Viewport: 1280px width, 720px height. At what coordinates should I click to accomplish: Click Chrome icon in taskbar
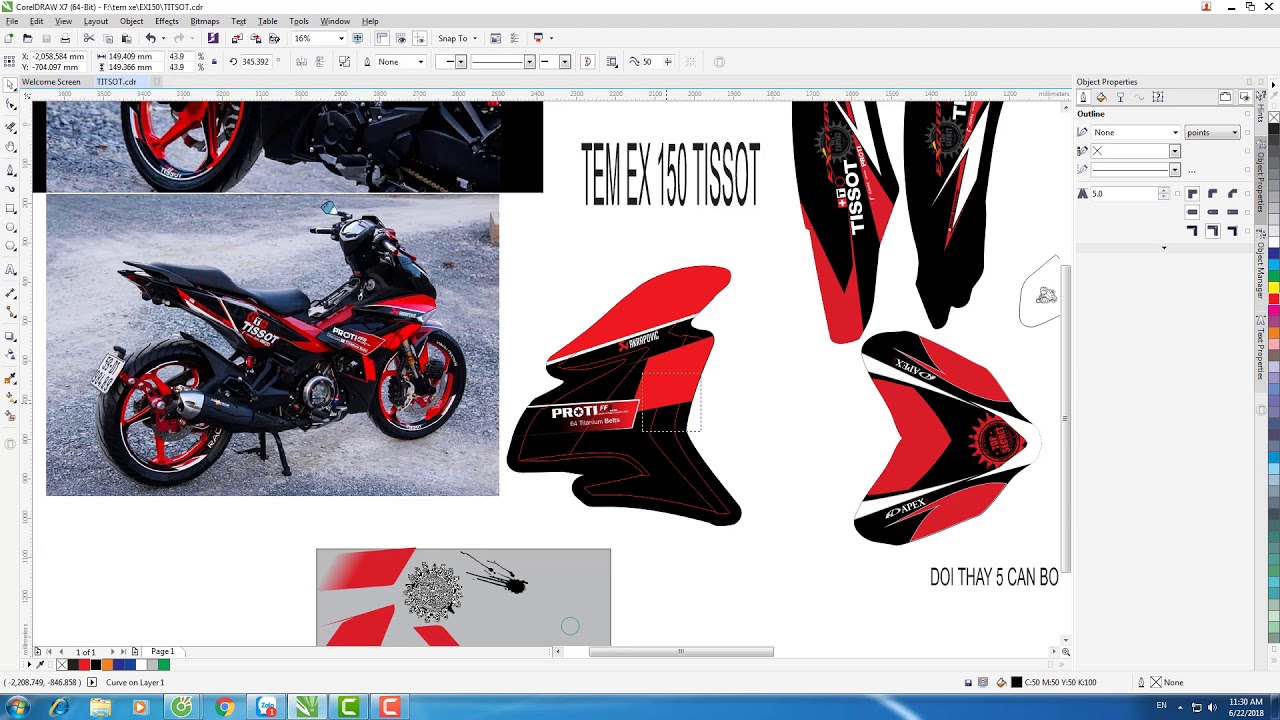point(224,708)
